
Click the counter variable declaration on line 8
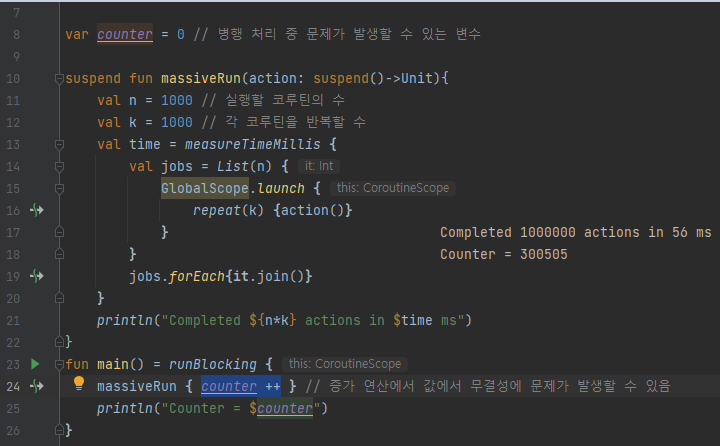pyautogui.click(x=125, y=34)
